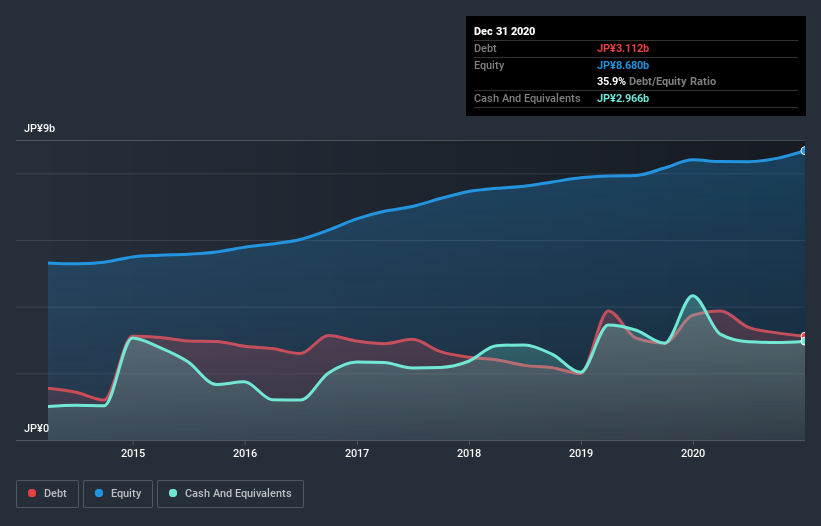Click the 2016 x-axis label

pyautogui.click(x=245, y=453)
